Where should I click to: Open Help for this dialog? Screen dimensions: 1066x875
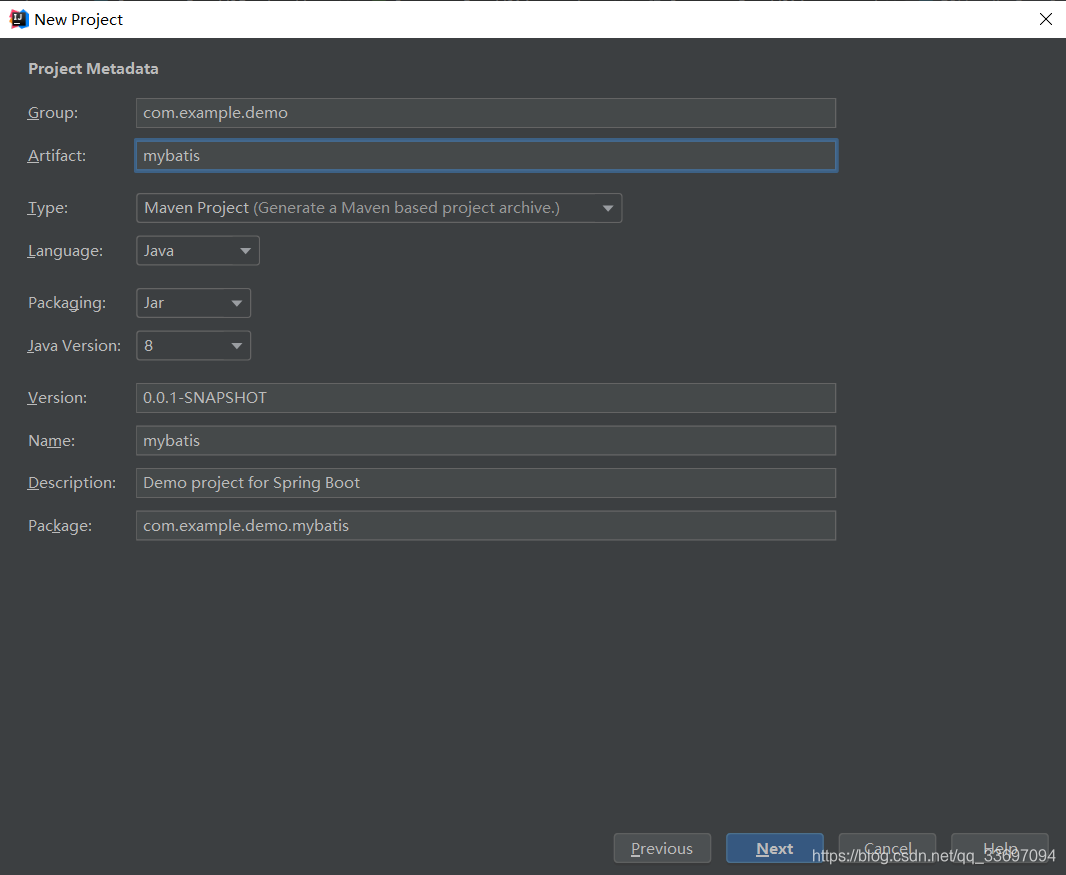(999, 848)
